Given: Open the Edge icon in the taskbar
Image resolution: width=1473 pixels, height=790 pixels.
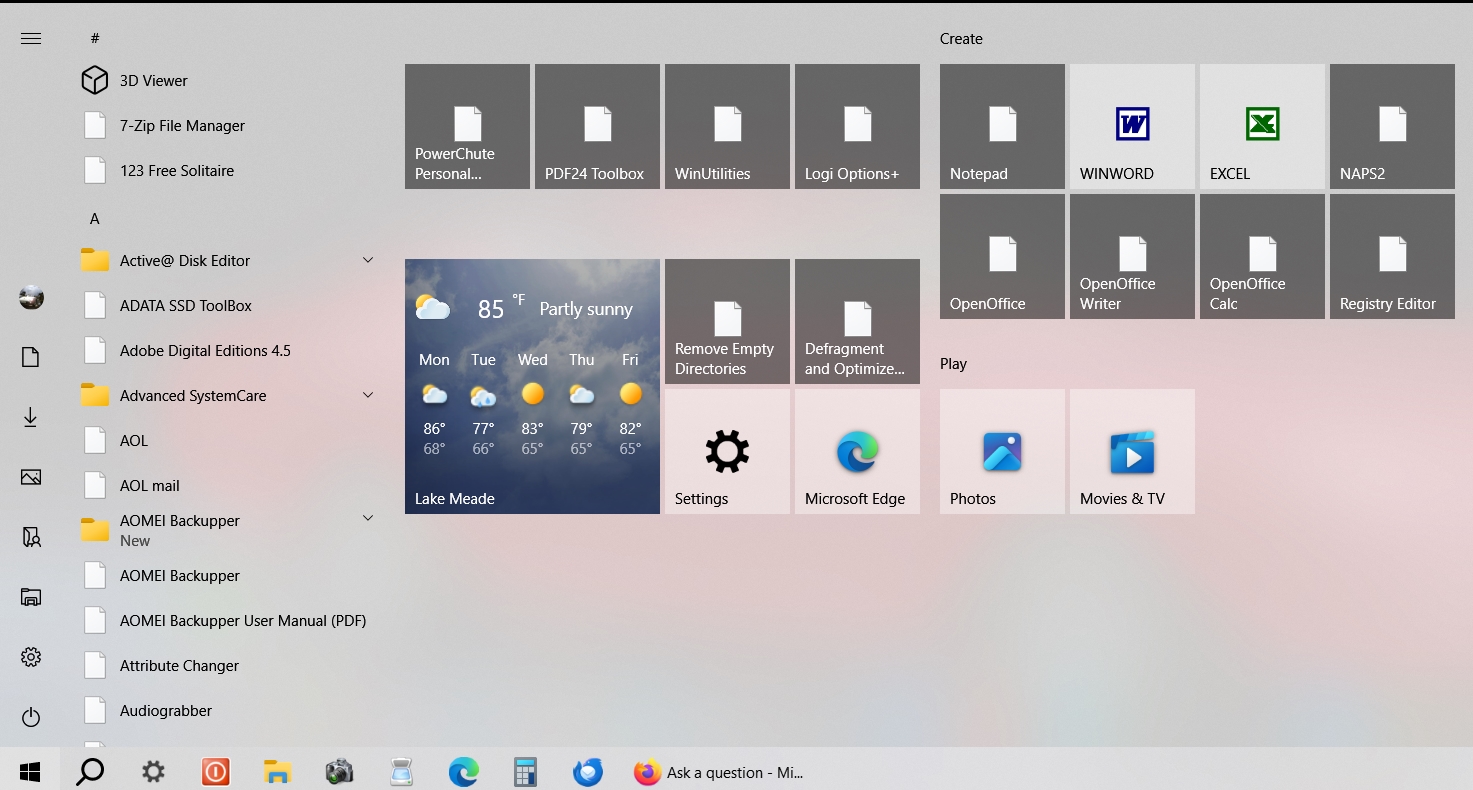Looking at the screenshot, I should tap(463, 772).
